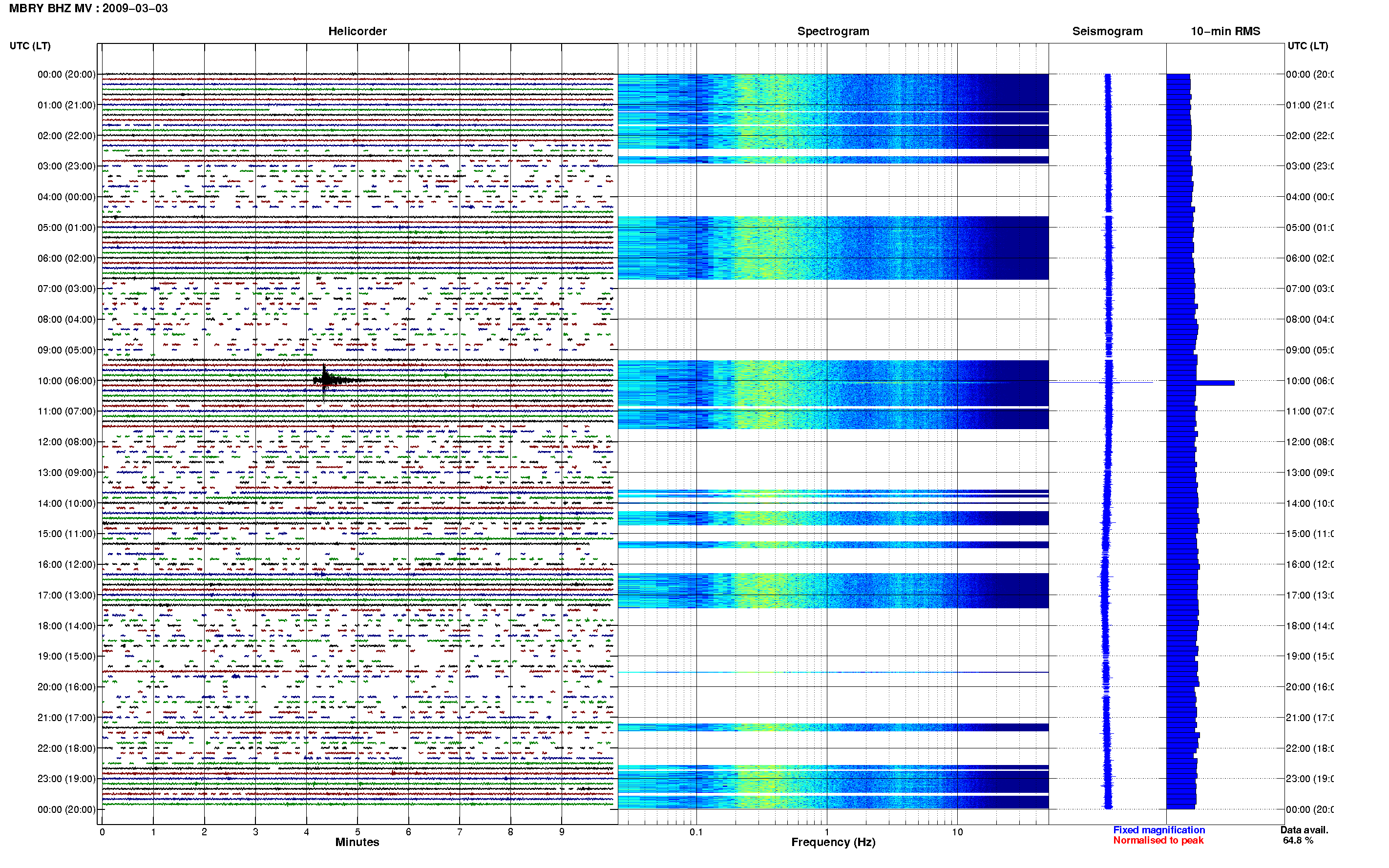Click the right-side 17:00 time label
This screenshot has width=1389, height=868.
tap(1309, 595)
